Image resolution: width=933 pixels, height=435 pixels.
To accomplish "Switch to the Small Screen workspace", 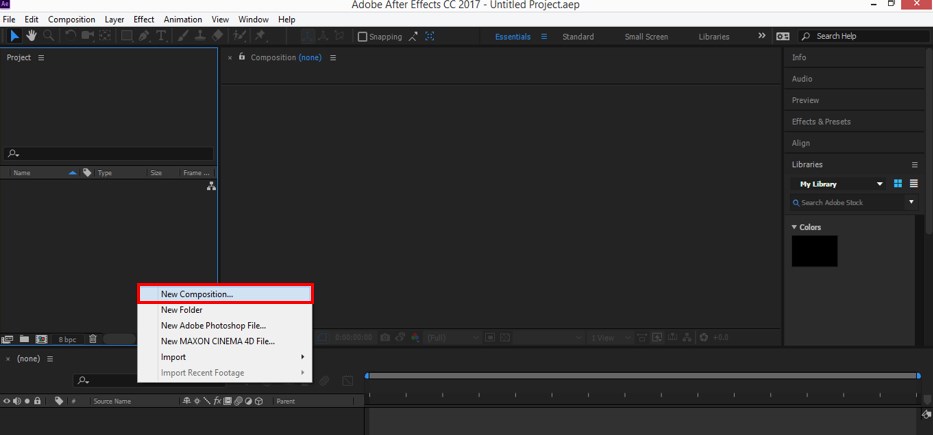I will [646, 37].
